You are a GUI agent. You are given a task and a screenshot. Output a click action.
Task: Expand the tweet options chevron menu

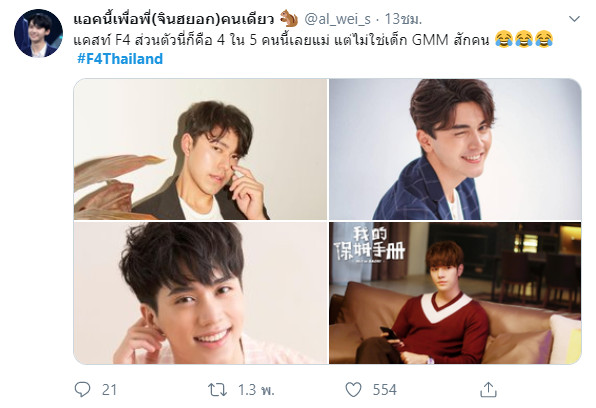tap(574, 18)
